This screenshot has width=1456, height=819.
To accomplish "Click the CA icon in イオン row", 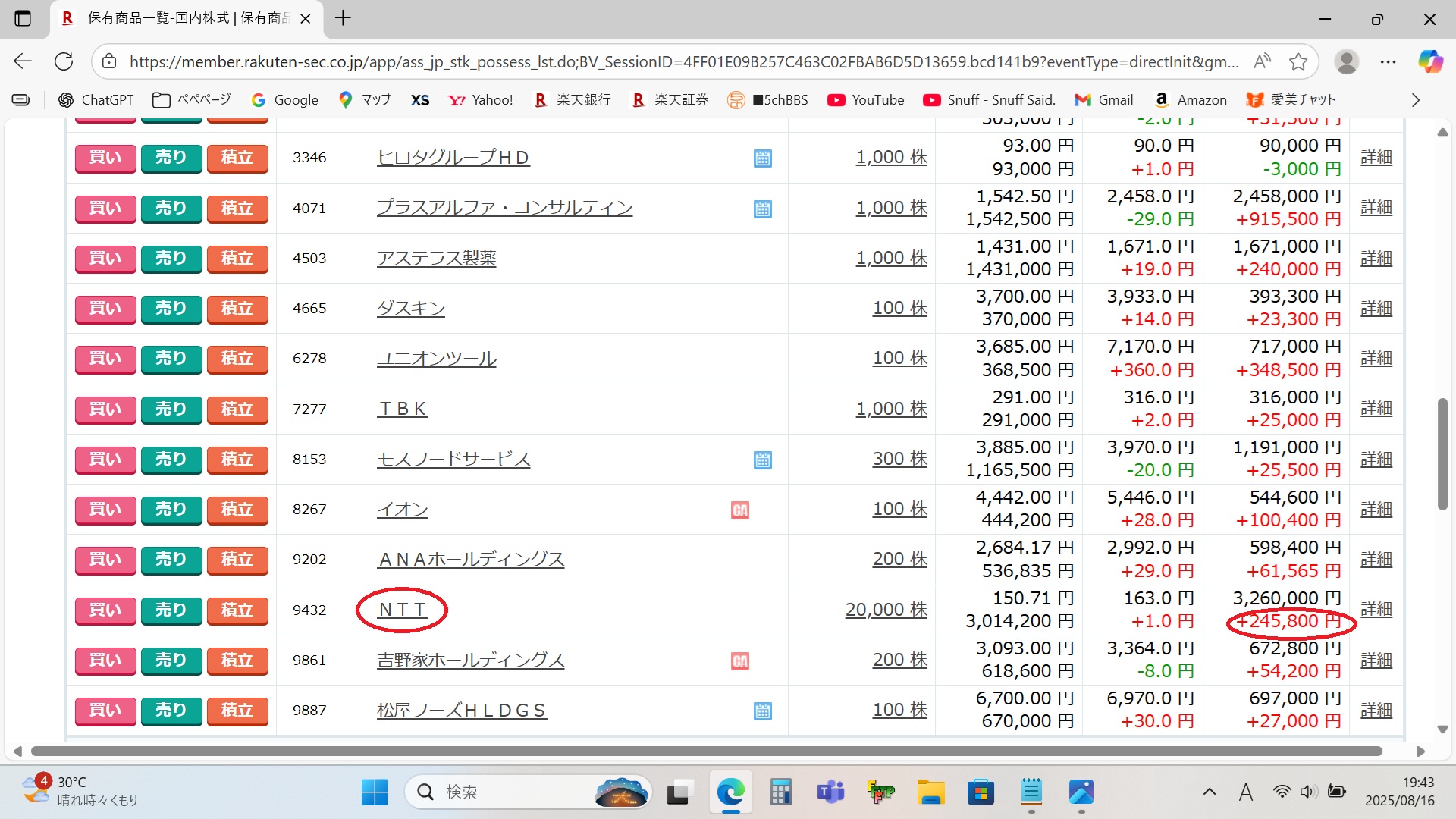I will [x=740, y=510].
